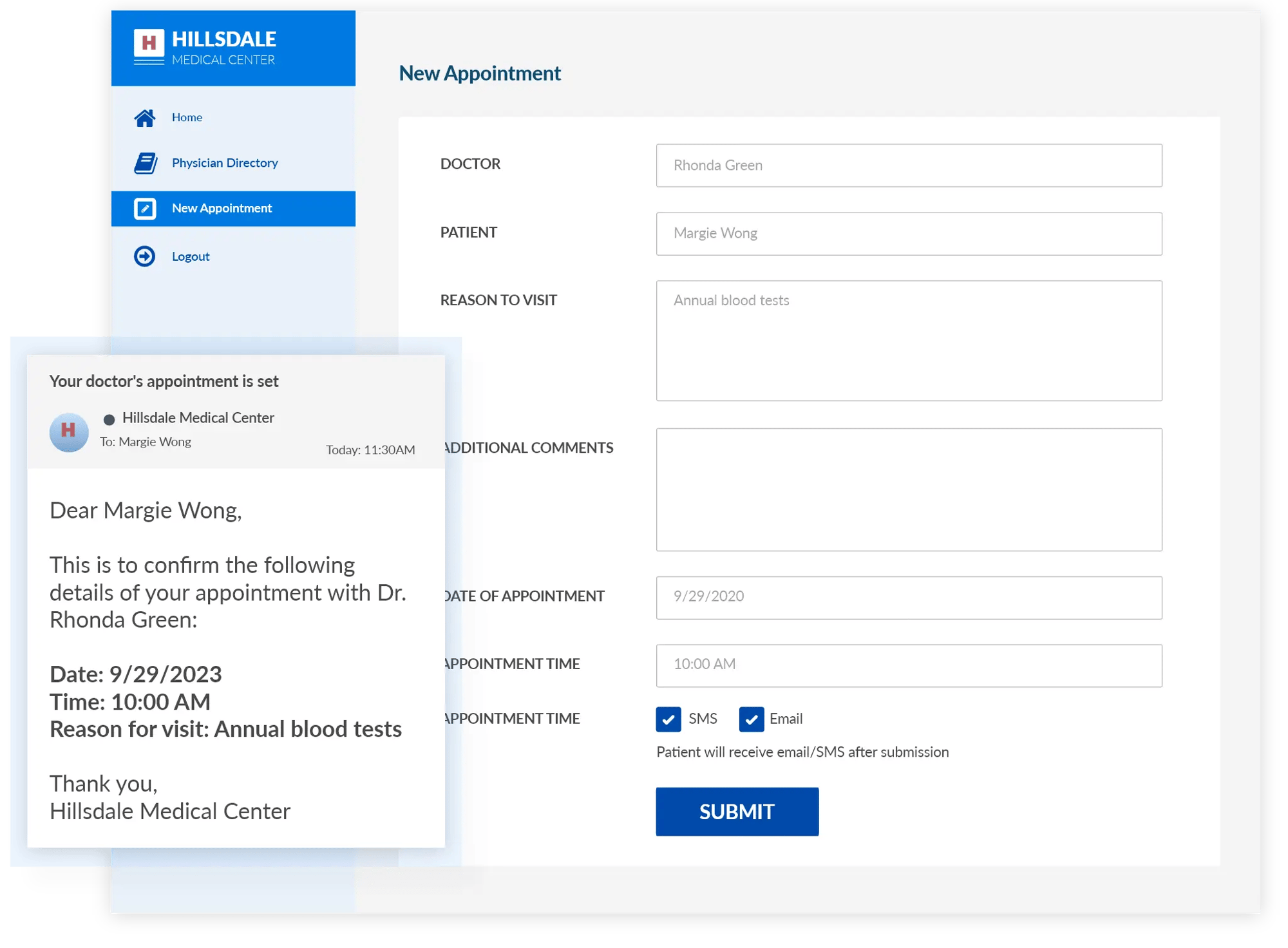
Task: Select New Appointment sidebar item
Action: (233, 209)
